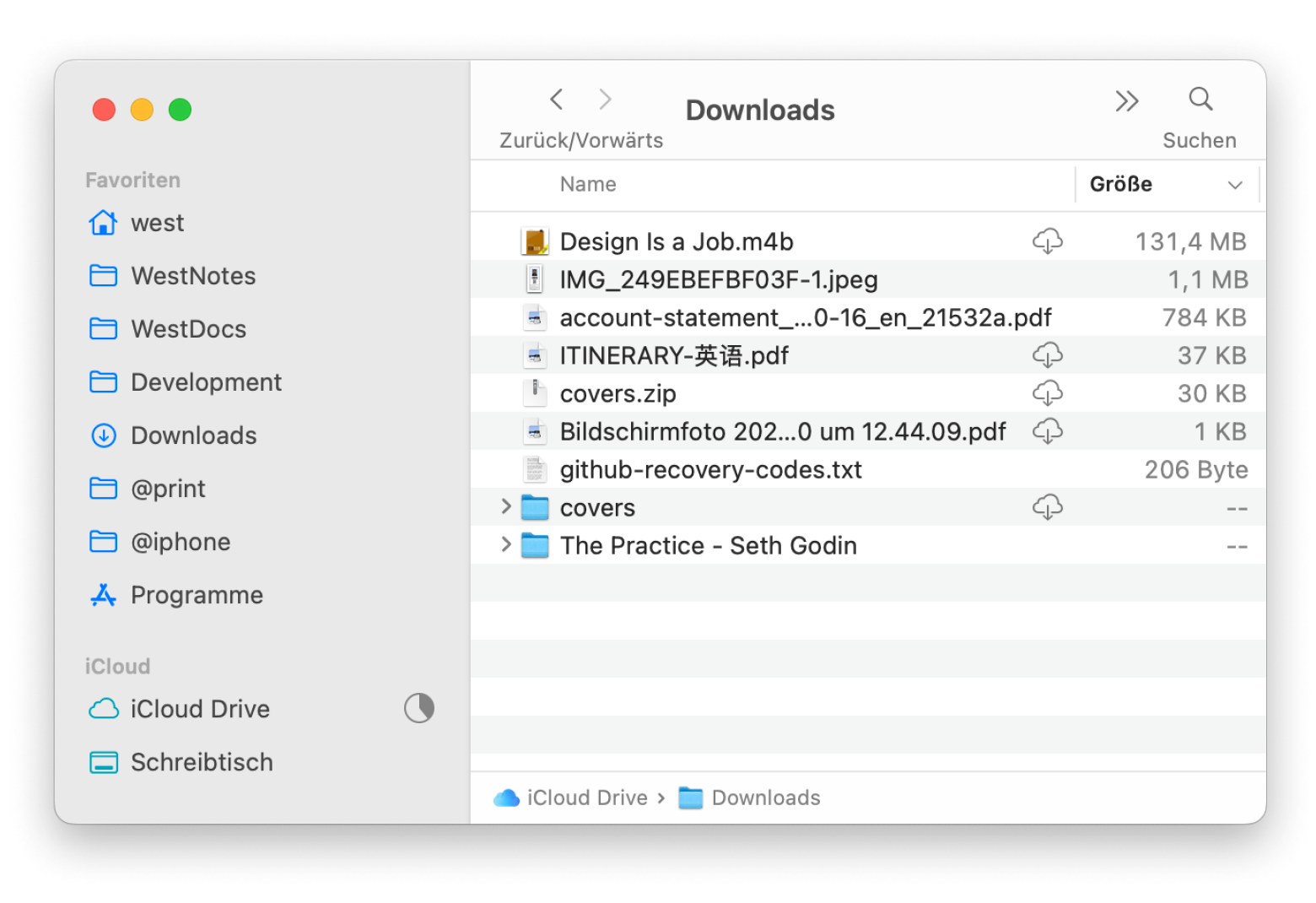This screenshot has height=903, width=1316.
Task: Expand The Practice - Seth Godin folder
Action: [x=506, y=544]
